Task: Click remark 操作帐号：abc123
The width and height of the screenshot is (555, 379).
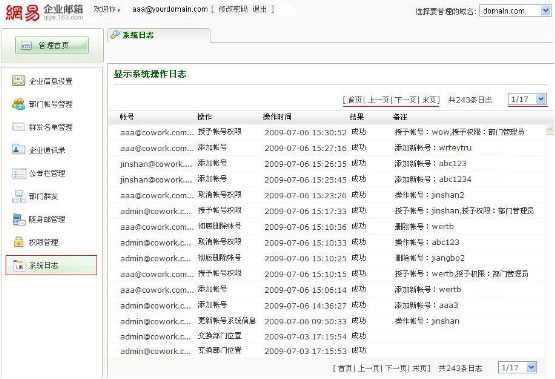Action: [427, 242]
